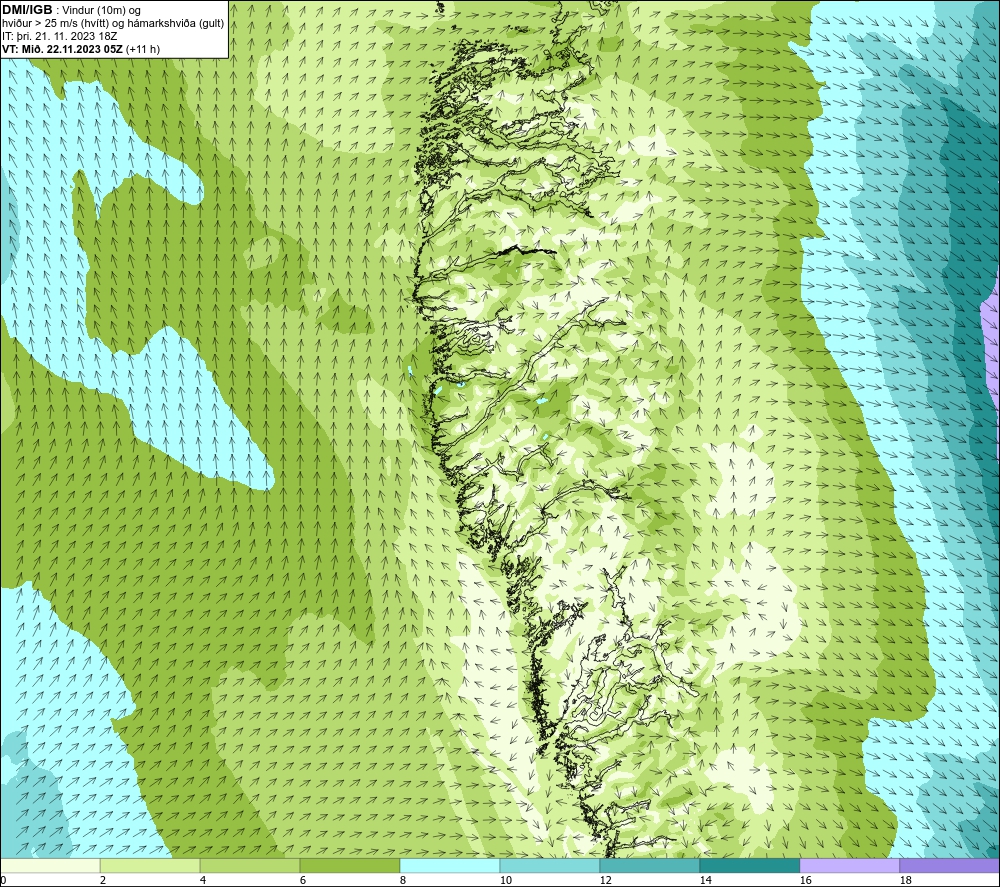Viewport: 1000px width, 887px height.
Task: Click the 4–6 m/s green legend swatch
Action: 250,865
